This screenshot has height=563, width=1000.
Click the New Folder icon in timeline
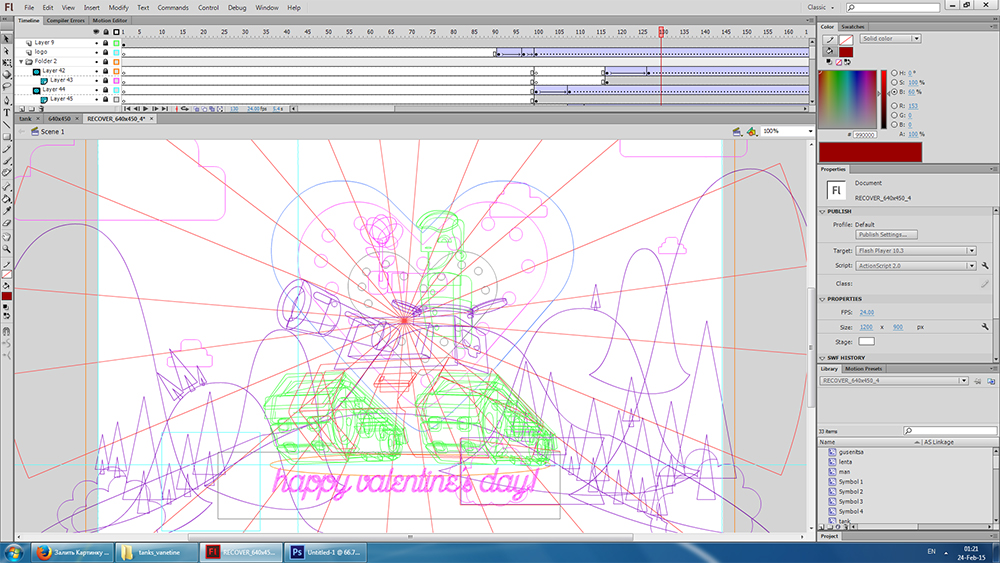click(31, 109)
